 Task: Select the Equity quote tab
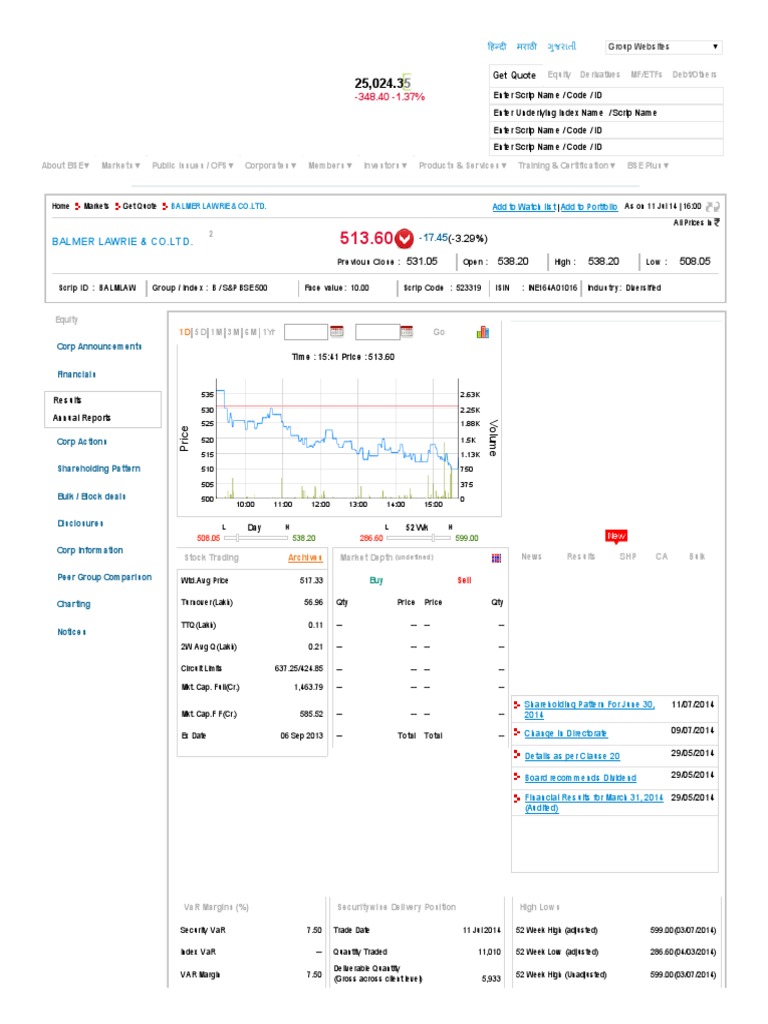coord(559,75)
